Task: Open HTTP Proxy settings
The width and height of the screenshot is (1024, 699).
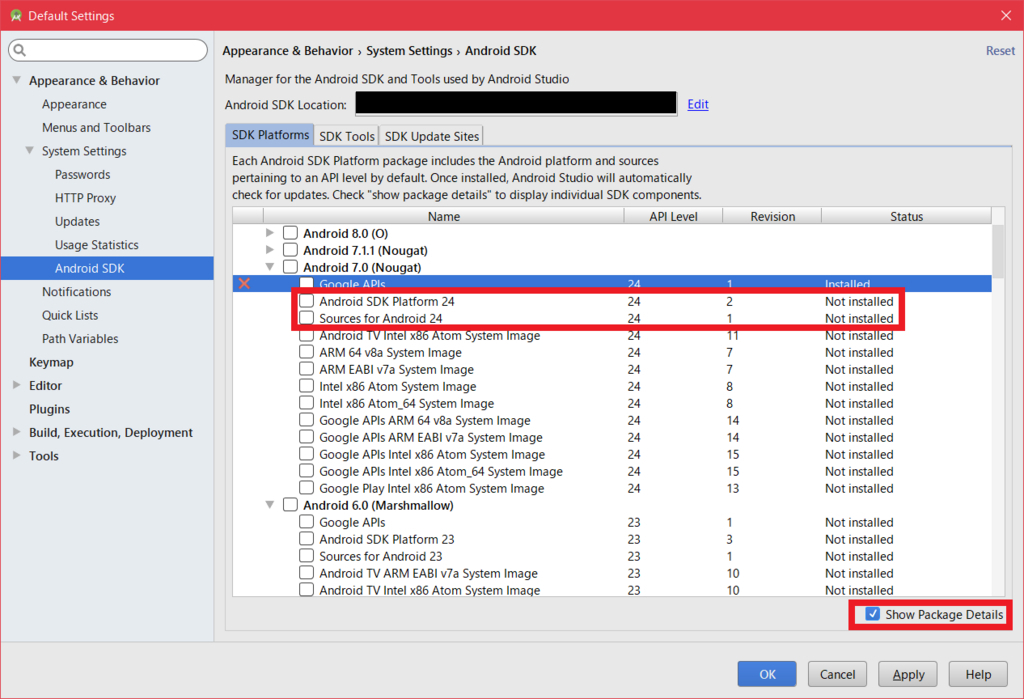Action: (86, 198)
